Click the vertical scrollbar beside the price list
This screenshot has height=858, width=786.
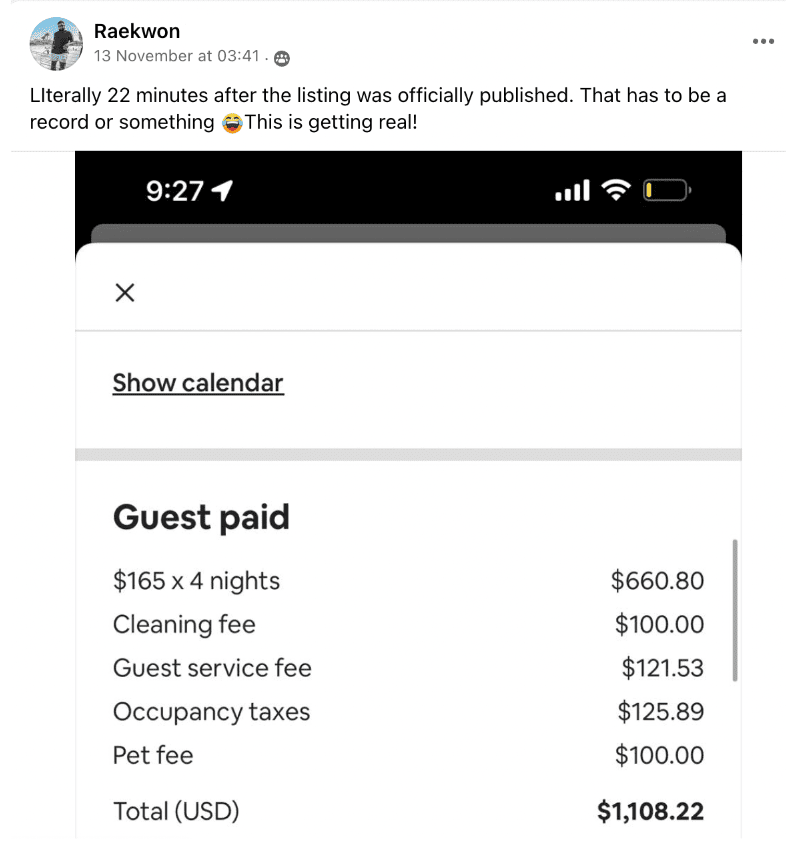point(735,610)
